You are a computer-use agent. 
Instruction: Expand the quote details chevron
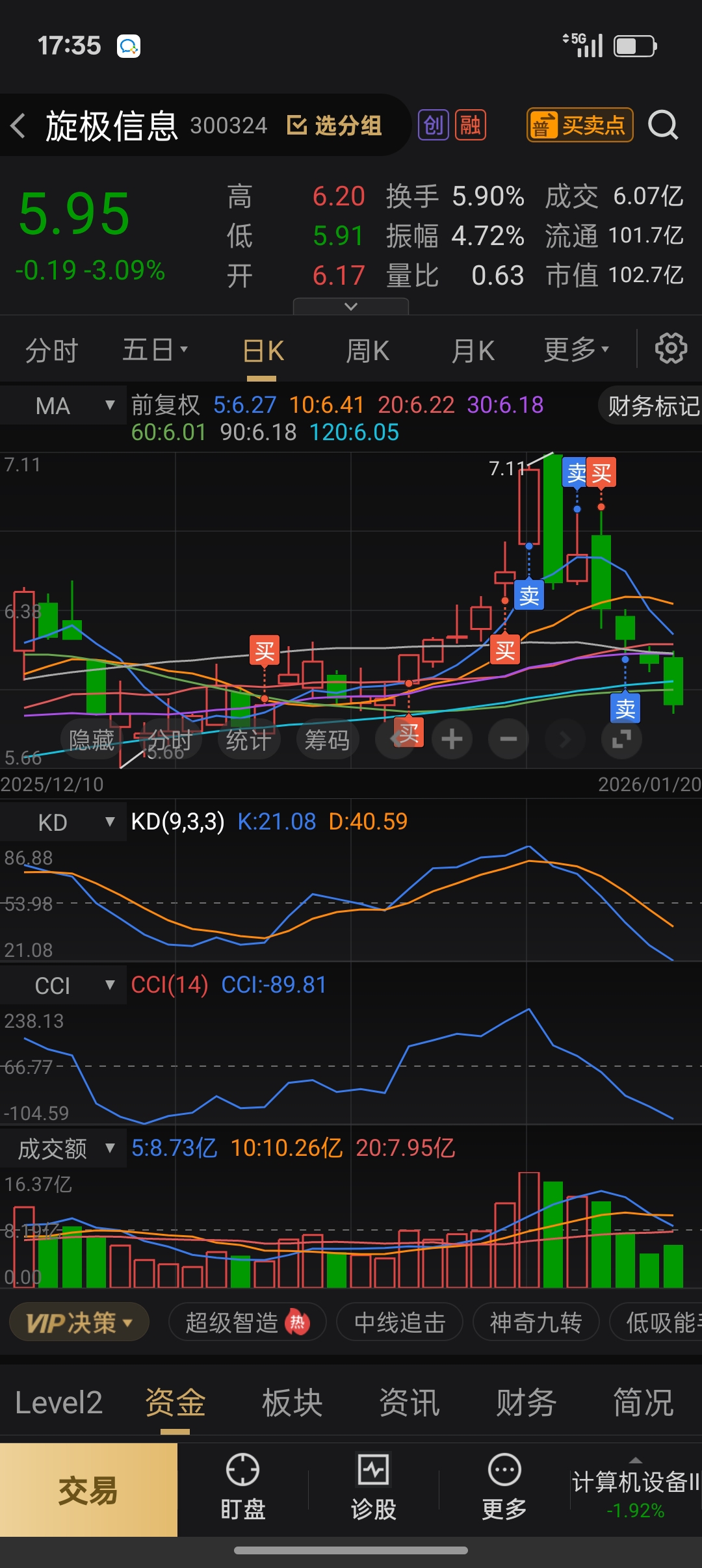[x=351, y=306]
